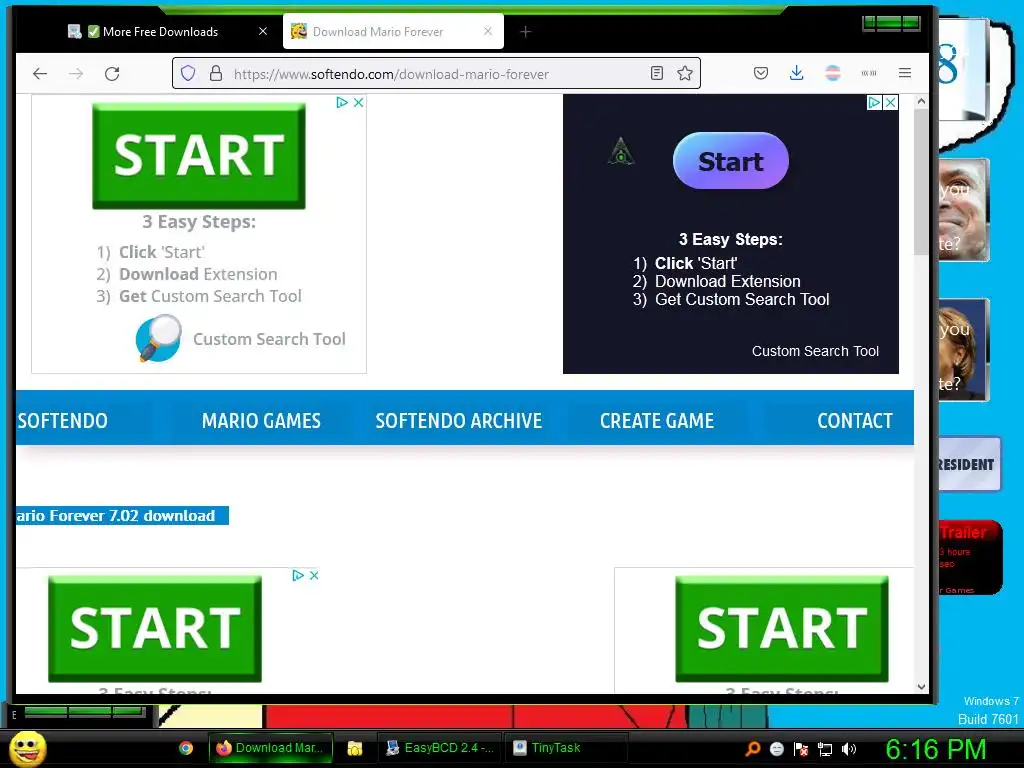Open a new tab with the plus button
Screen dimensions: 1024x768
pyautogui.click(x=526, y=31)
